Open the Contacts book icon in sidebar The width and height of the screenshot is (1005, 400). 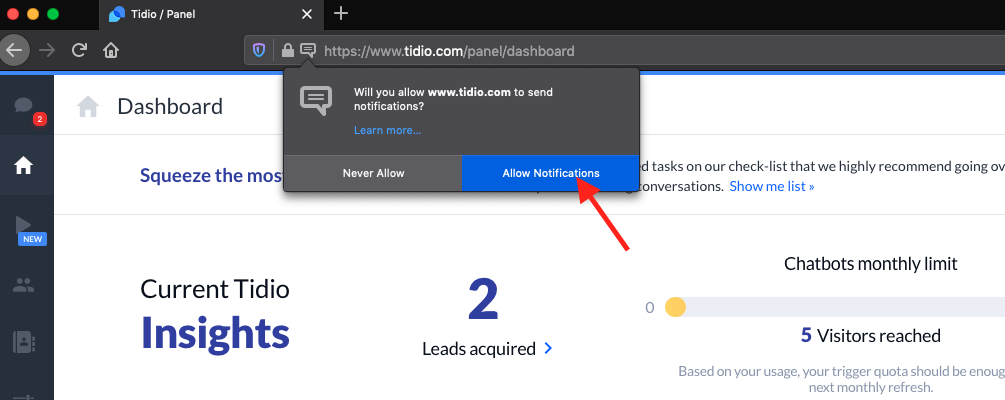click(x=24, y=342)
